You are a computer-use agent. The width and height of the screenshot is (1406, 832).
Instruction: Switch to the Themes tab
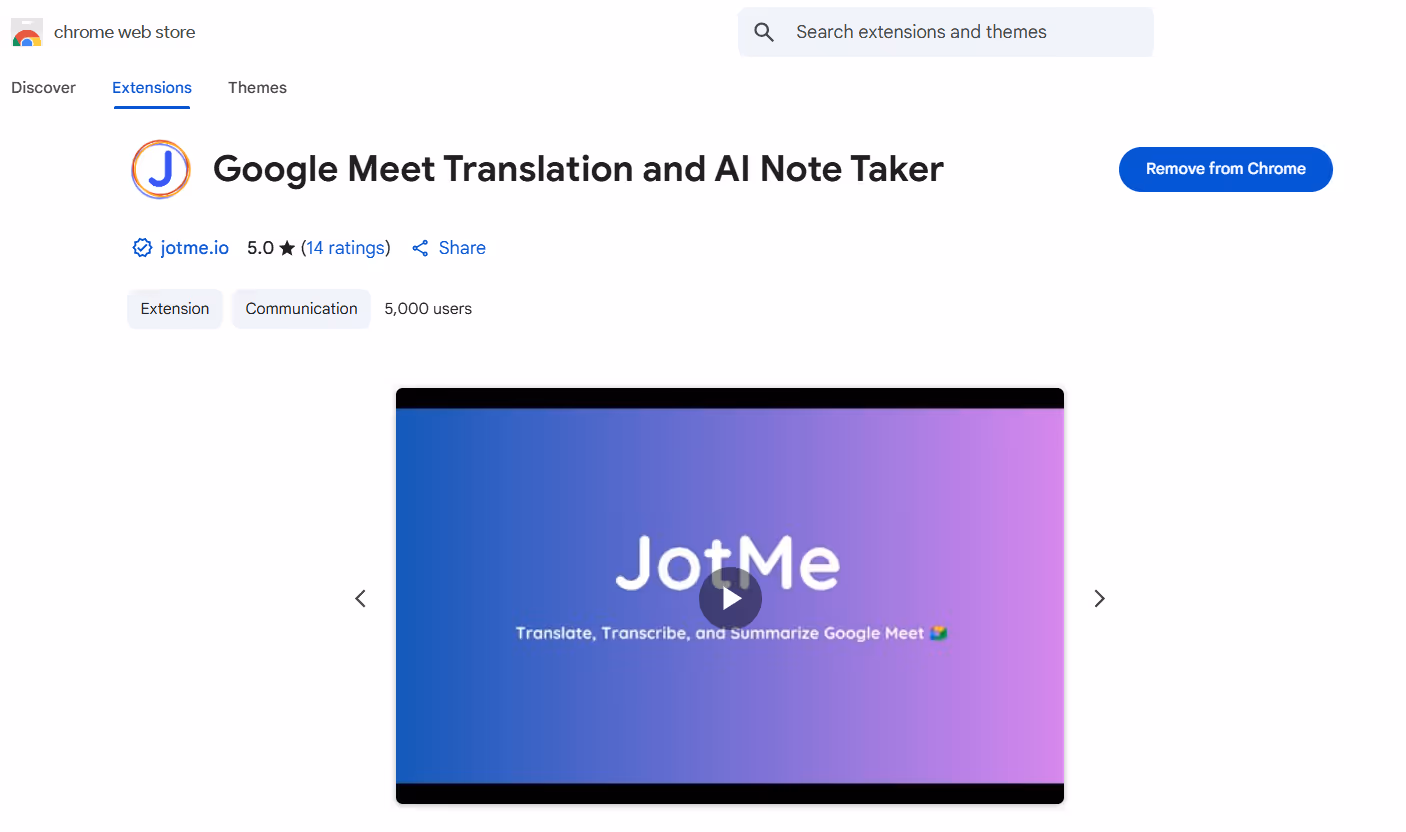pyautogui.click(x=257, y=88)
